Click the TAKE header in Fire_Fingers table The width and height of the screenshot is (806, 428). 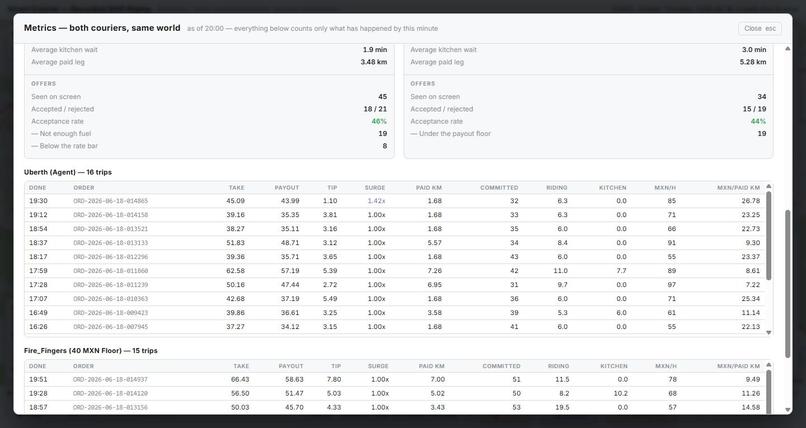[x=241, y=366]
